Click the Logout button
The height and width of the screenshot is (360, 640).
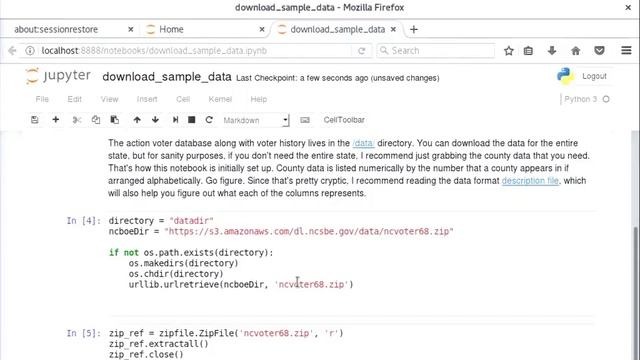click(594, 76)
